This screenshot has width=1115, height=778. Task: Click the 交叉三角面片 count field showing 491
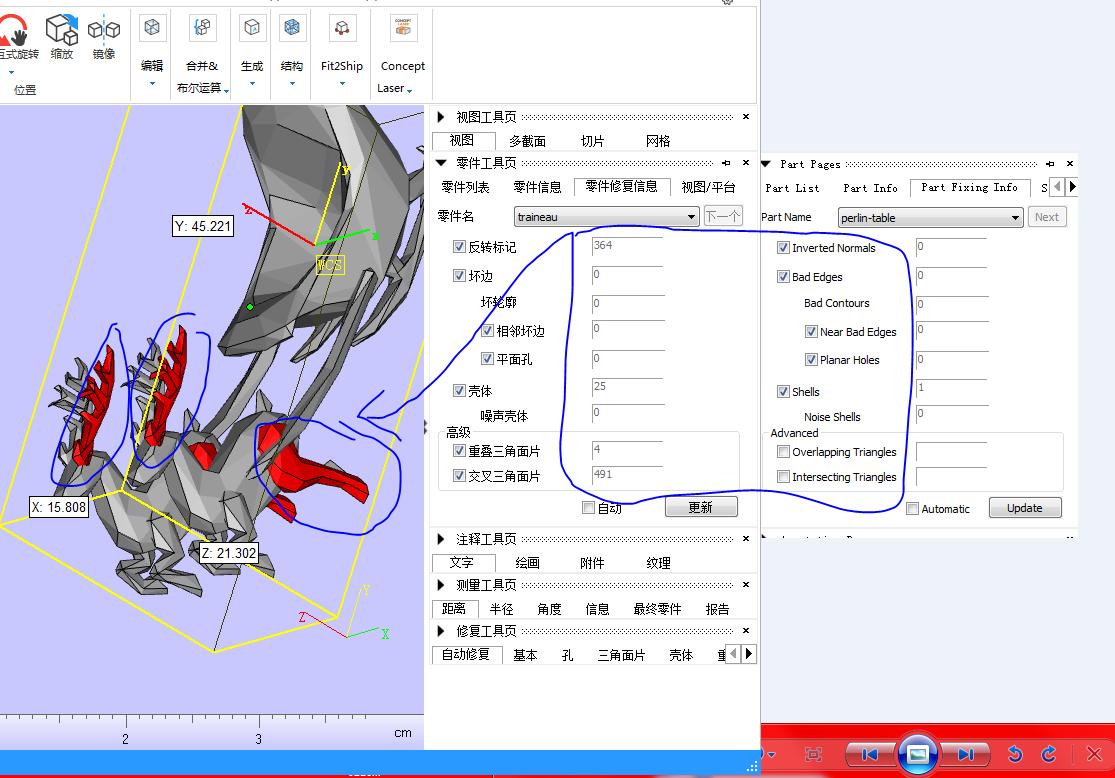tap(627, 474)
